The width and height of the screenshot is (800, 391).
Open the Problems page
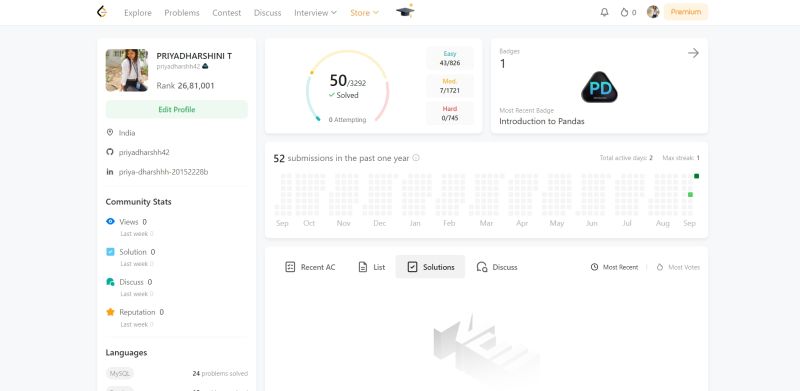click(182, 13)
